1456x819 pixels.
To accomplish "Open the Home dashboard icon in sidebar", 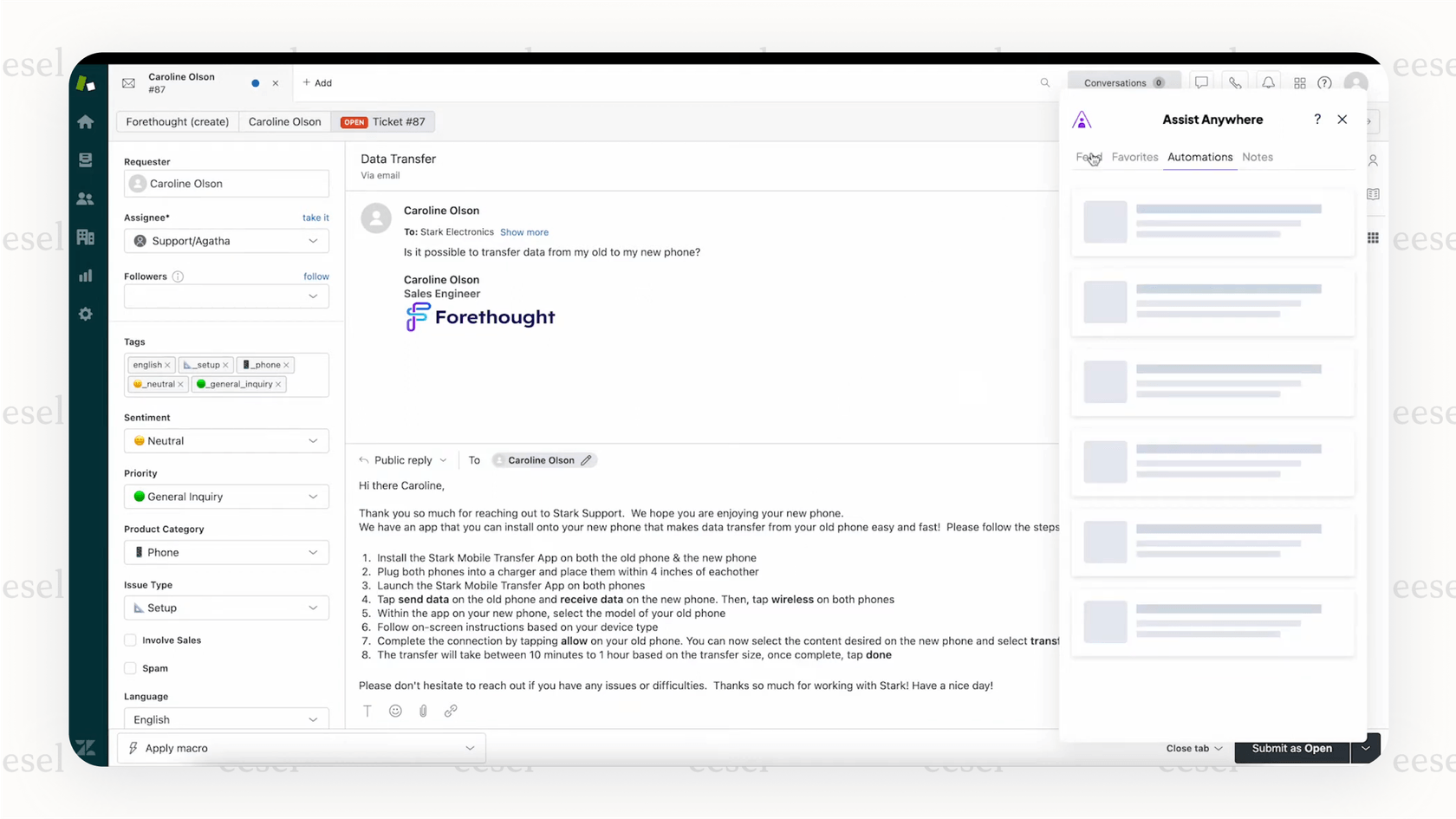I will click(86, 121).
